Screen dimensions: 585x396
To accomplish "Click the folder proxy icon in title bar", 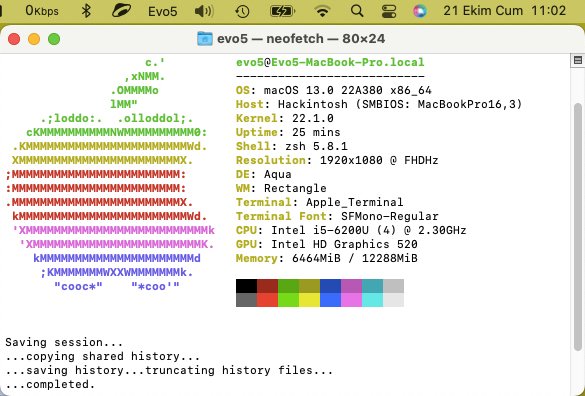I will [x=205, y=38].
